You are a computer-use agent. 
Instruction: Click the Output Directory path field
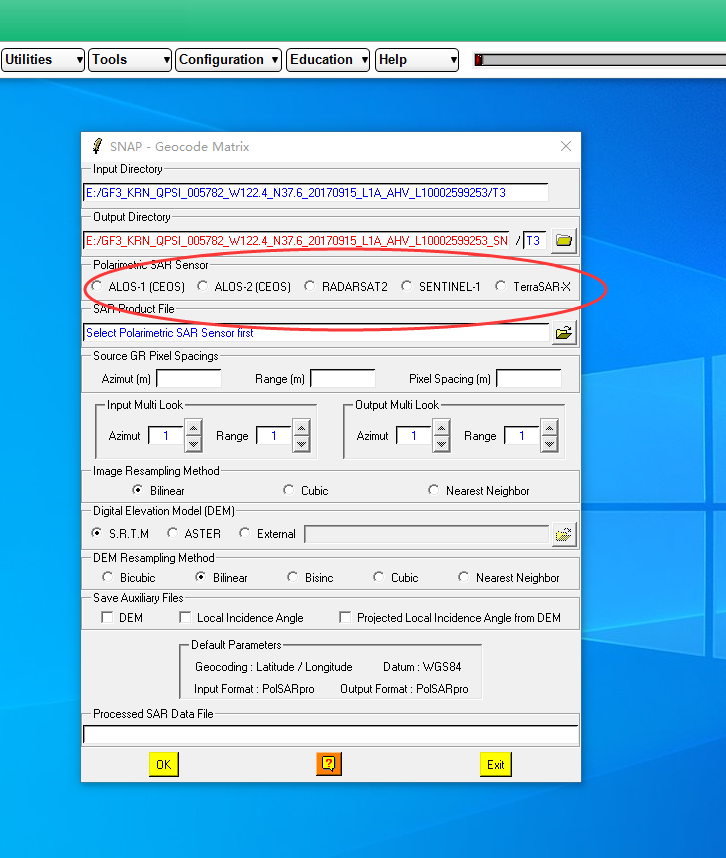click(296, 240)
